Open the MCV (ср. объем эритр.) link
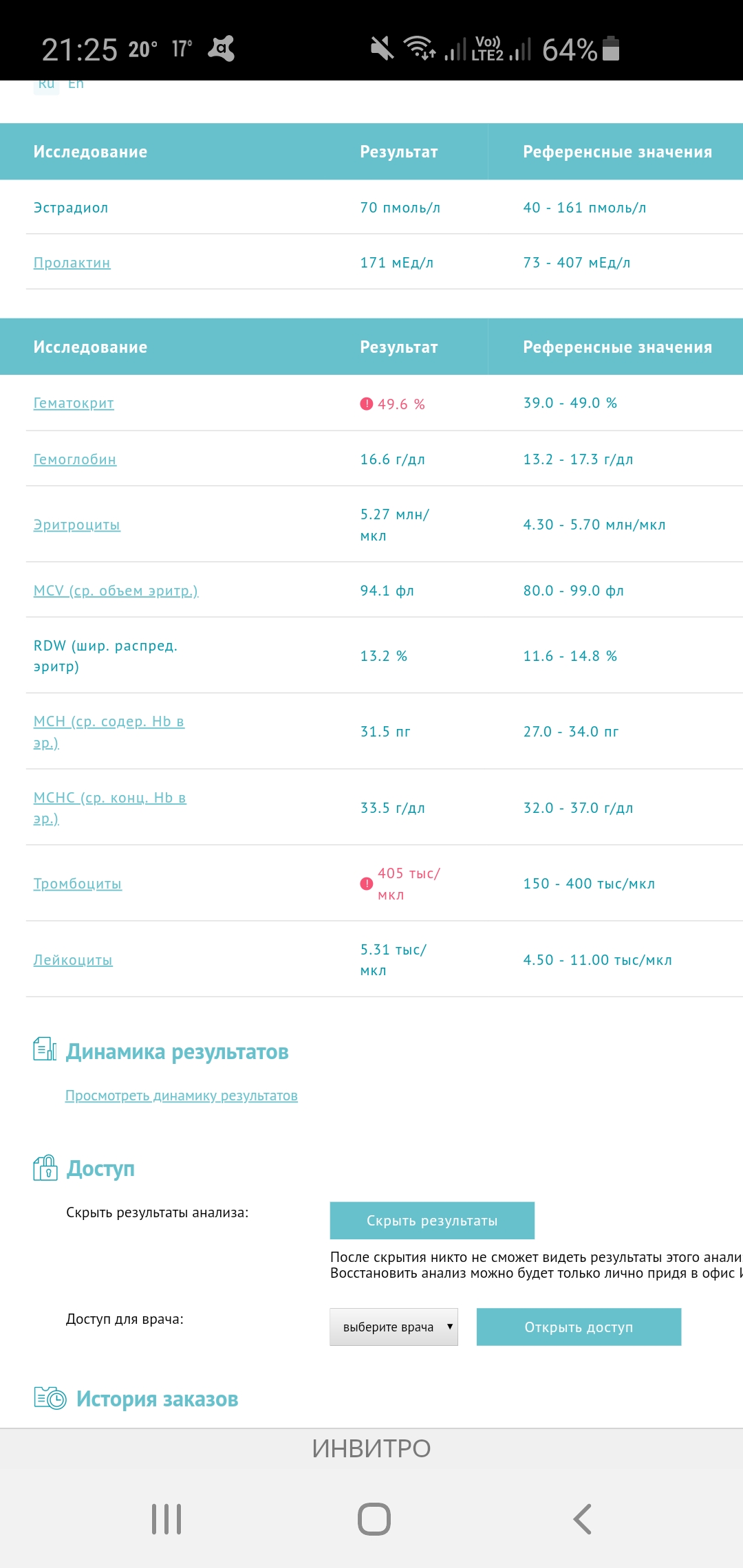Image resolution: width=743 pixels, height=1568 pixels. pos(116,591)
